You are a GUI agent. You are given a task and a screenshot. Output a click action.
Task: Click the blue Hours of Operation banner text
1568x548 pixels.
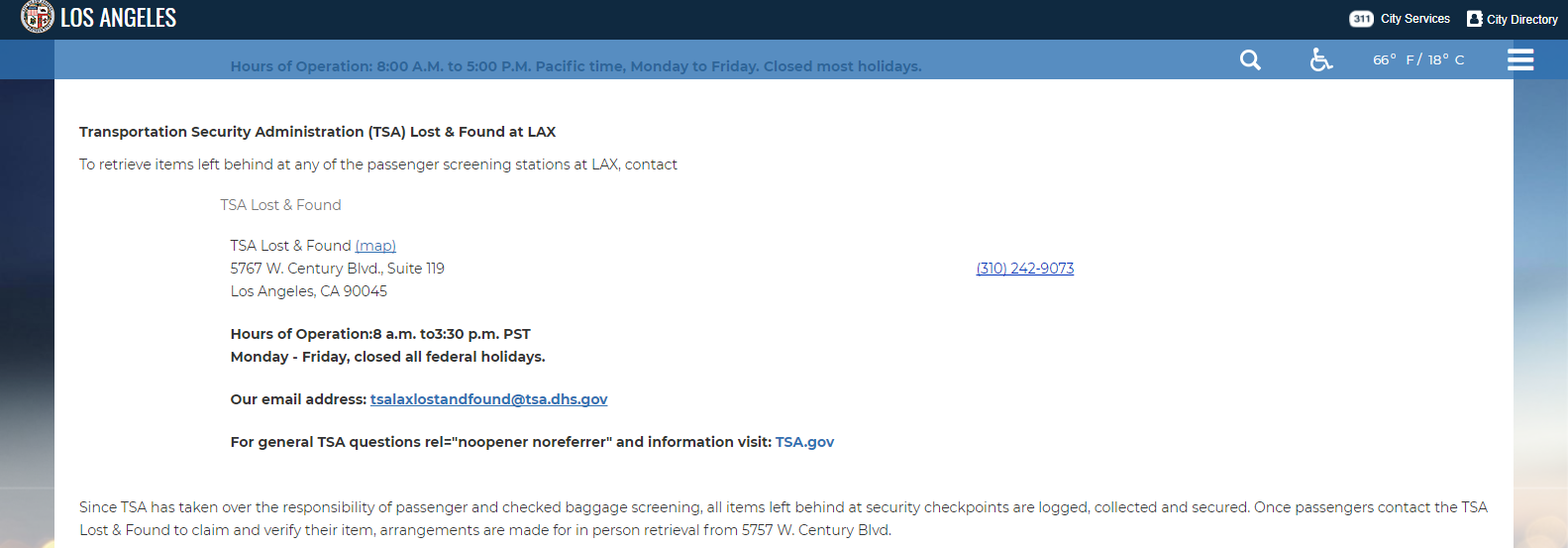pyautogui.click(x=575, y=66)
